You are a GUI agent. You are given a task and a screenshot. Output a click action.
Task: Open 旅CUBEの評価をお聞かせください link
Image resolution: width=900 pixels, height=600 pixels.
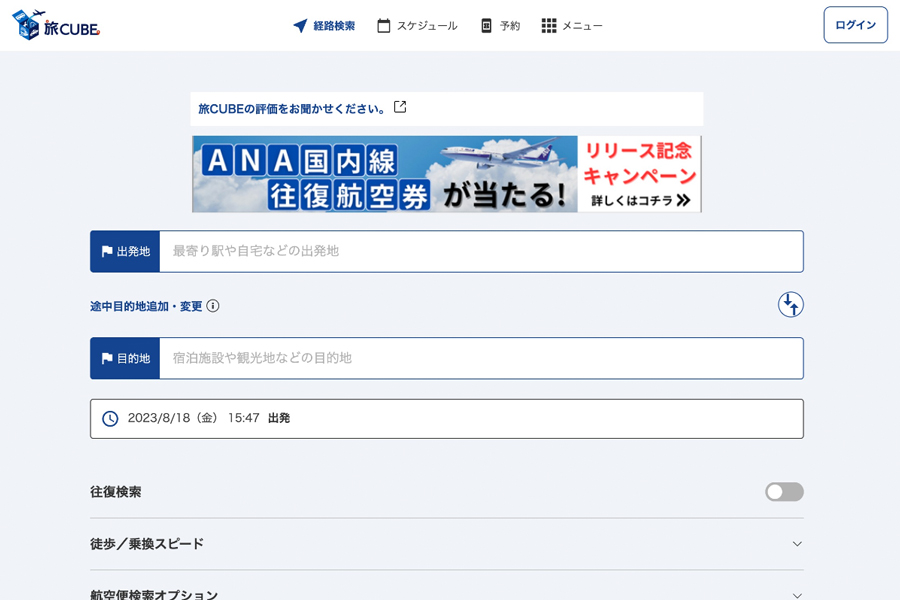pos(292,109)
